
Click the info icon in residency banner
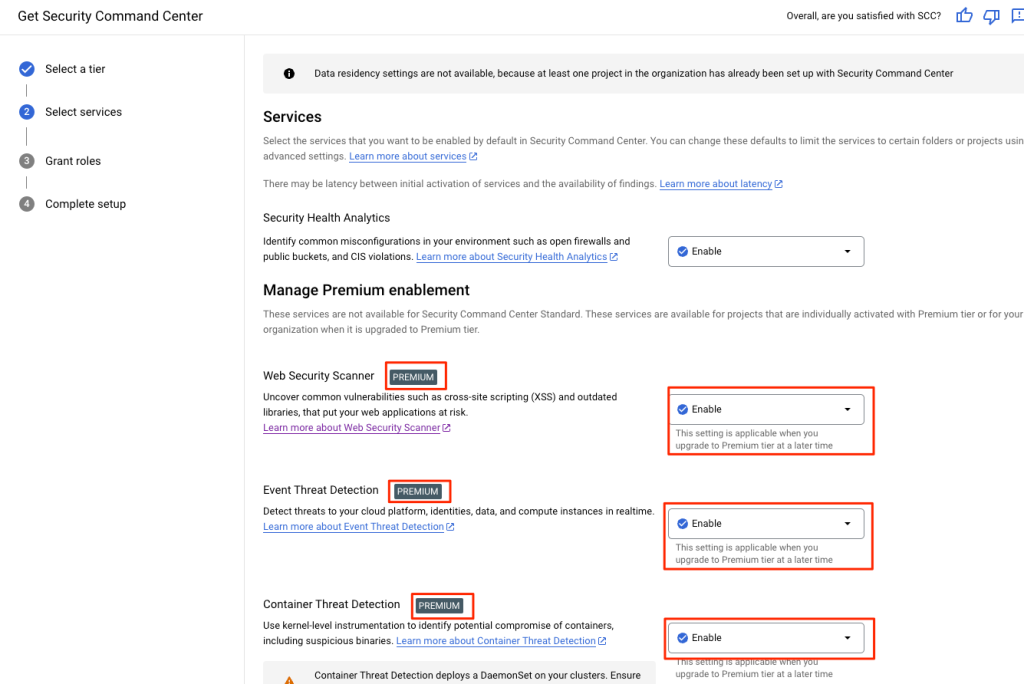coord(289,74)
